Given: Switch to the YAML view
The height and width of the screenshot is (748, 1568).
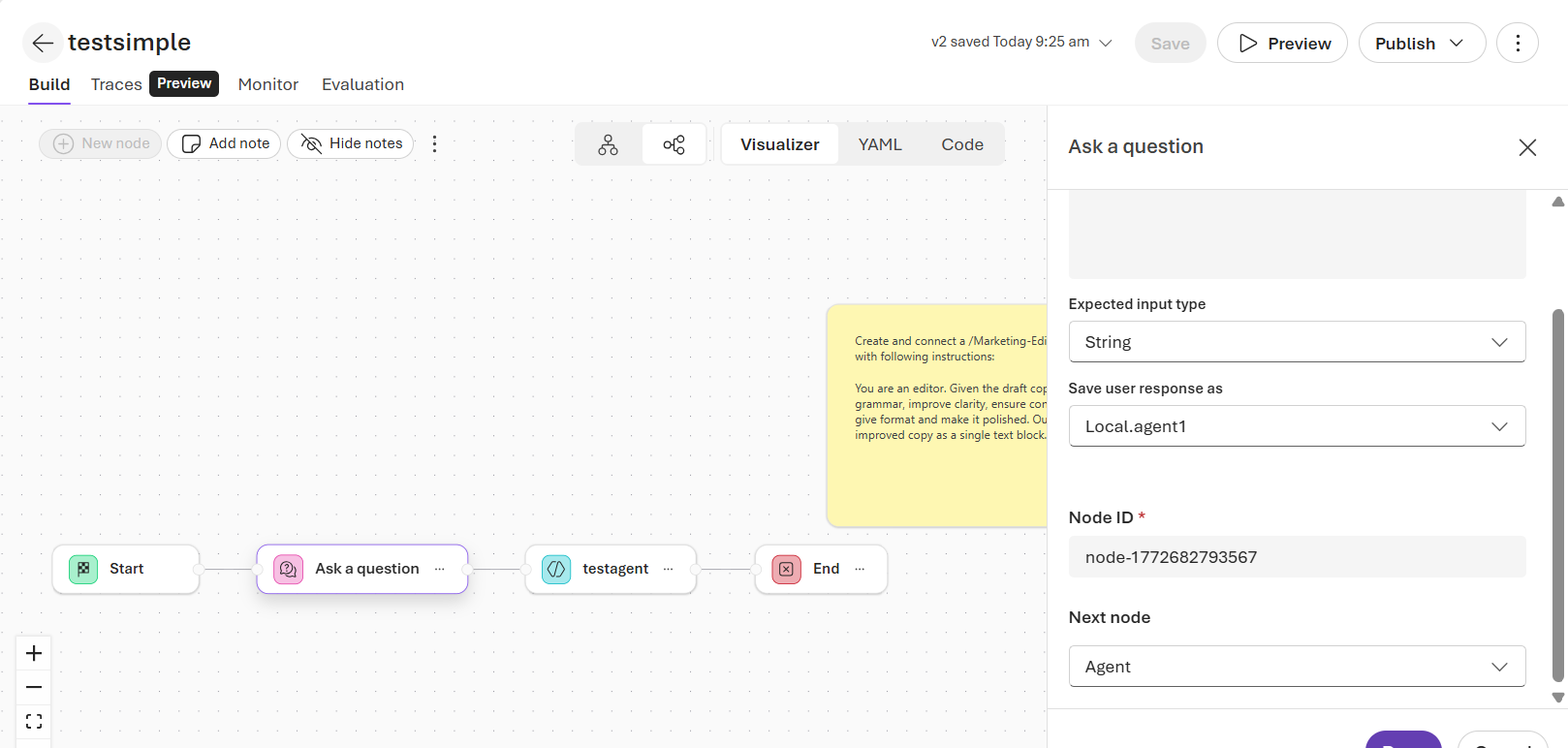Looking at the screenshot, I should coord(880,144).
